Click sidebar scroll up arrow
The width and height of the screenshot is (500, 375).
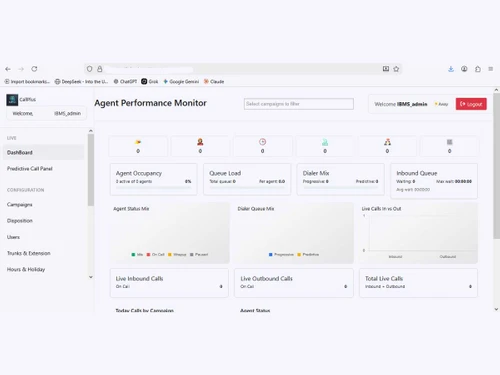tap(91, 131)
